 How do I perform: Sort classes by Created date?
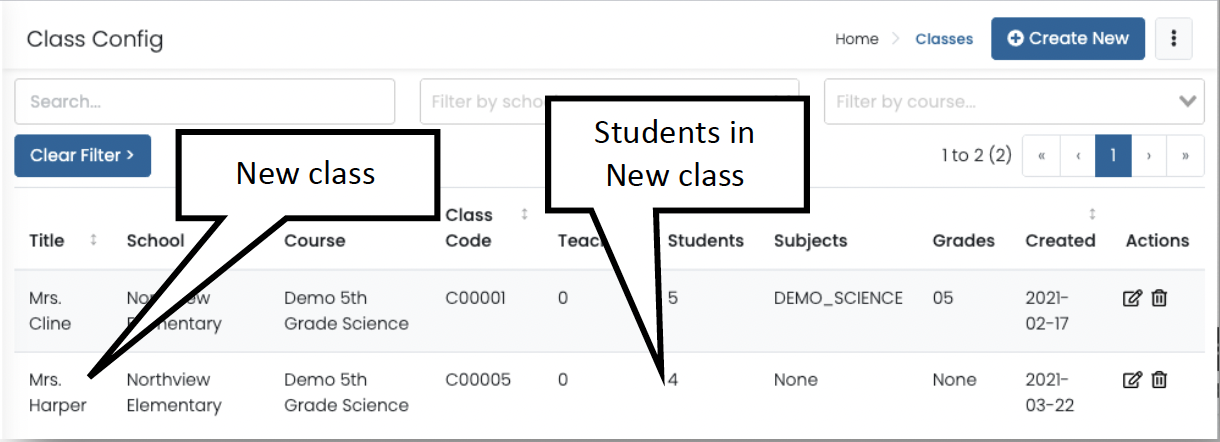point(1092,214)
